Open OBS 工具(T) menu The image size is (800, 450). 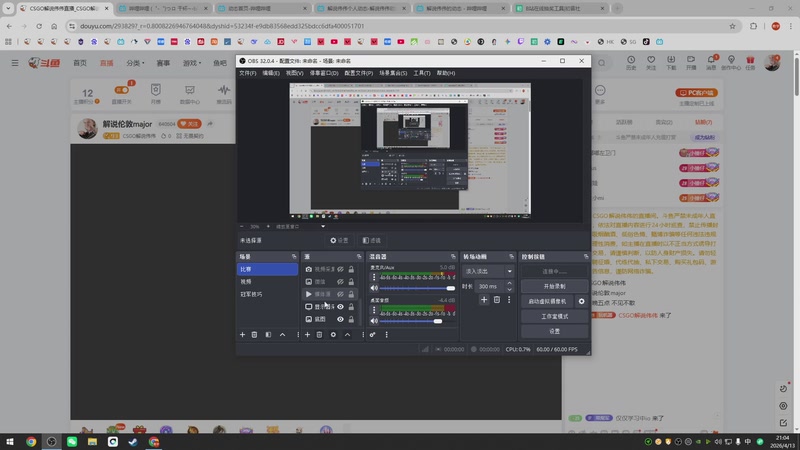[x=422, y=73]
